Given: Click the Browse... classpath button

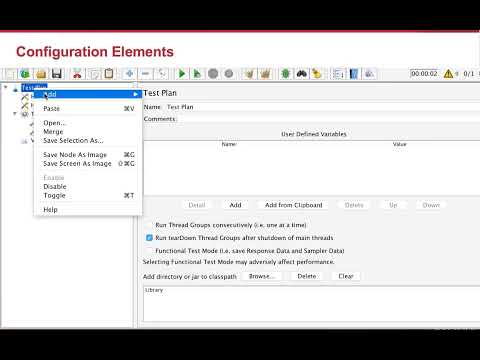Looking at the screenshot, I should point(261,276).
